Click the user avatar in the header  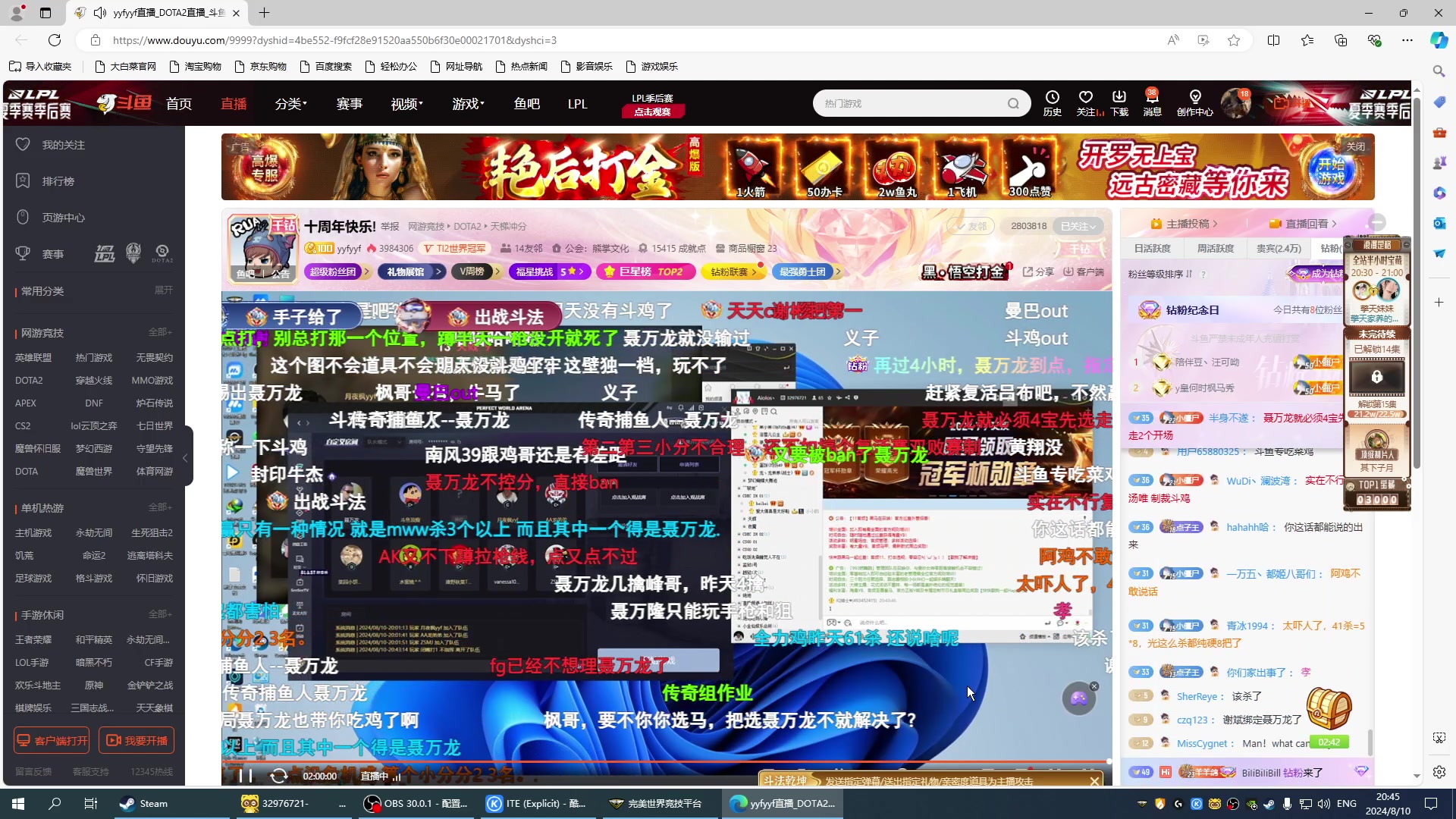coord(1236,103)
